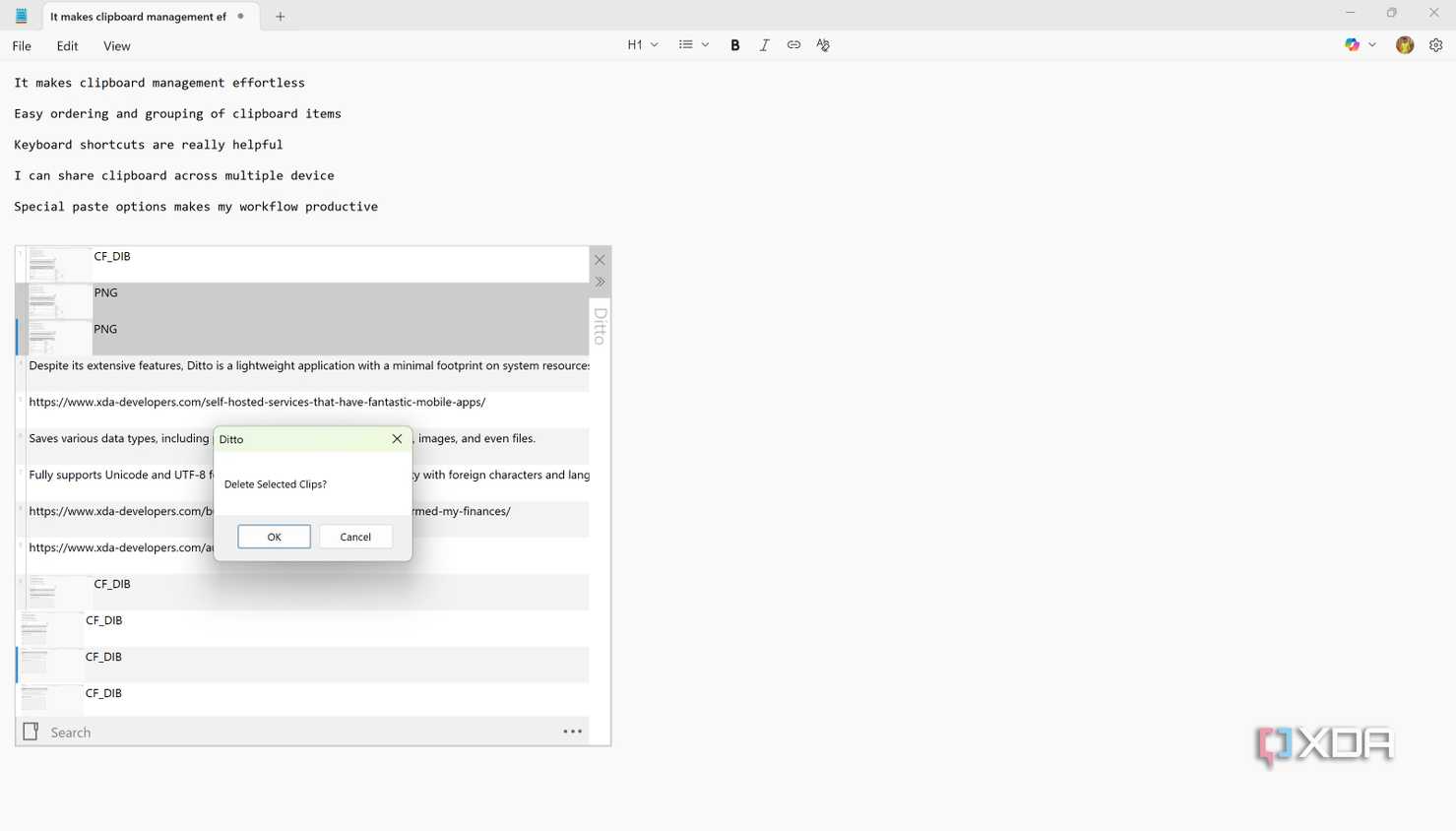Clear formatting with the Aa icon

823,45
